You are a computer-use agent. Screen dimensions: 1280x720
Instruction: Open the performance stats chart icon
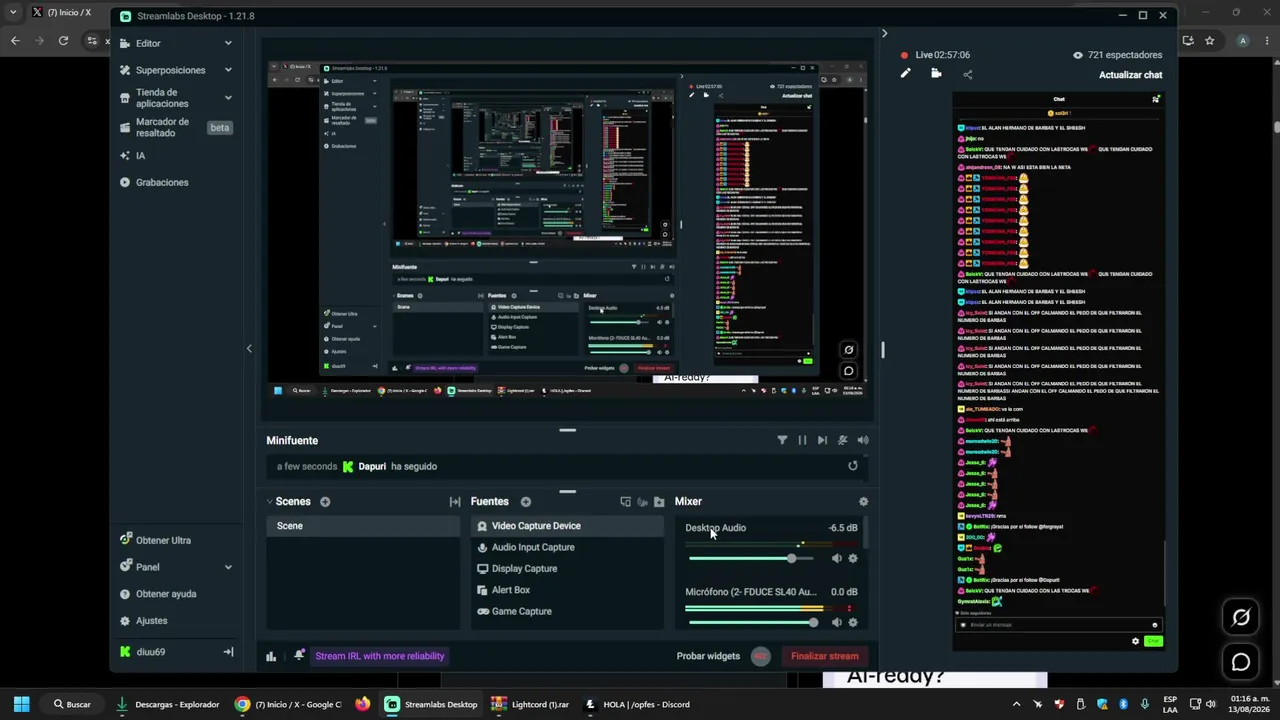(x=271, y=656)
